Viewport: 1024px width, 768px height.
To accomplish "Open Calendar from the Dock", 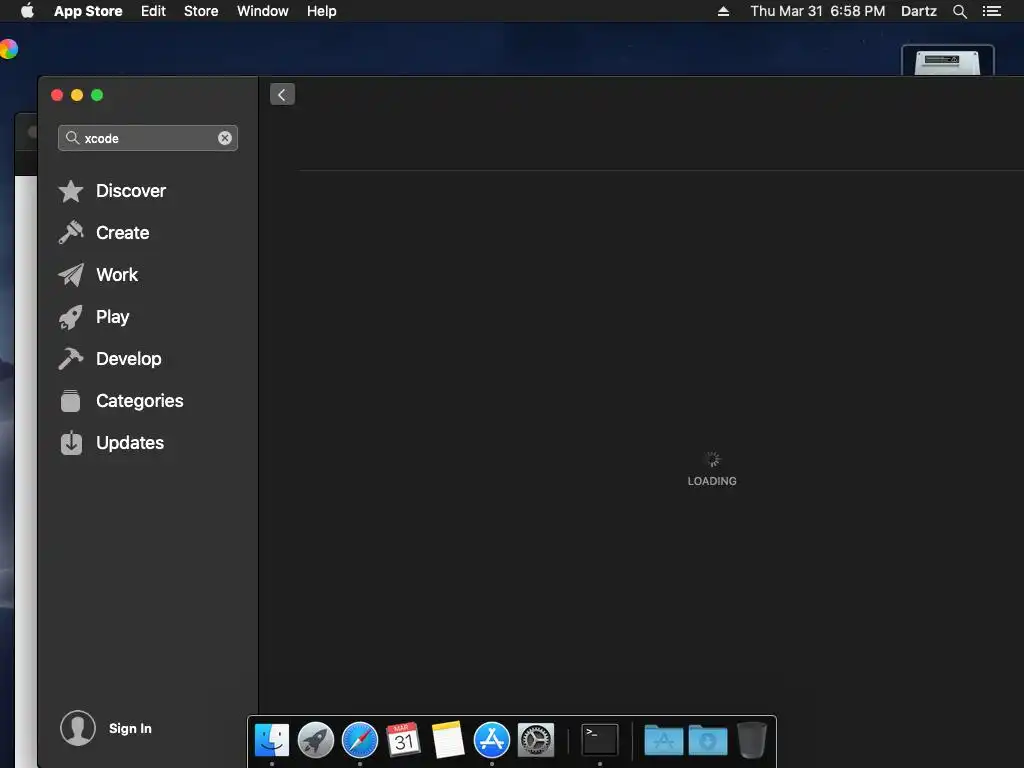I will point(403,740).
